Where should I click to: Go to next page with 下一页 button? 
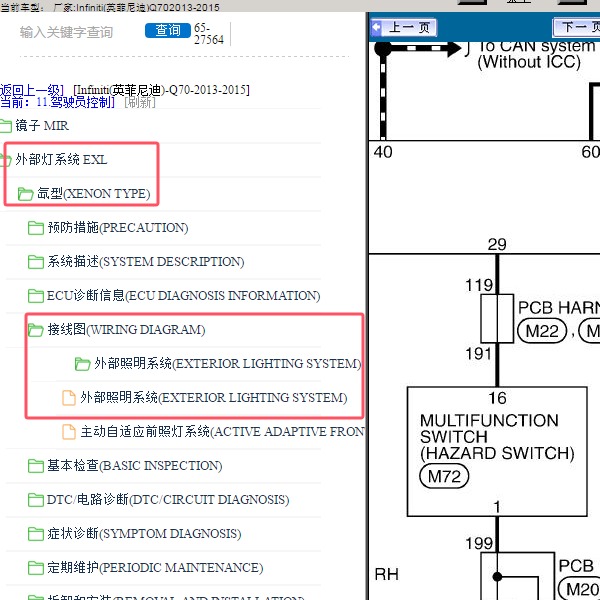577,28
